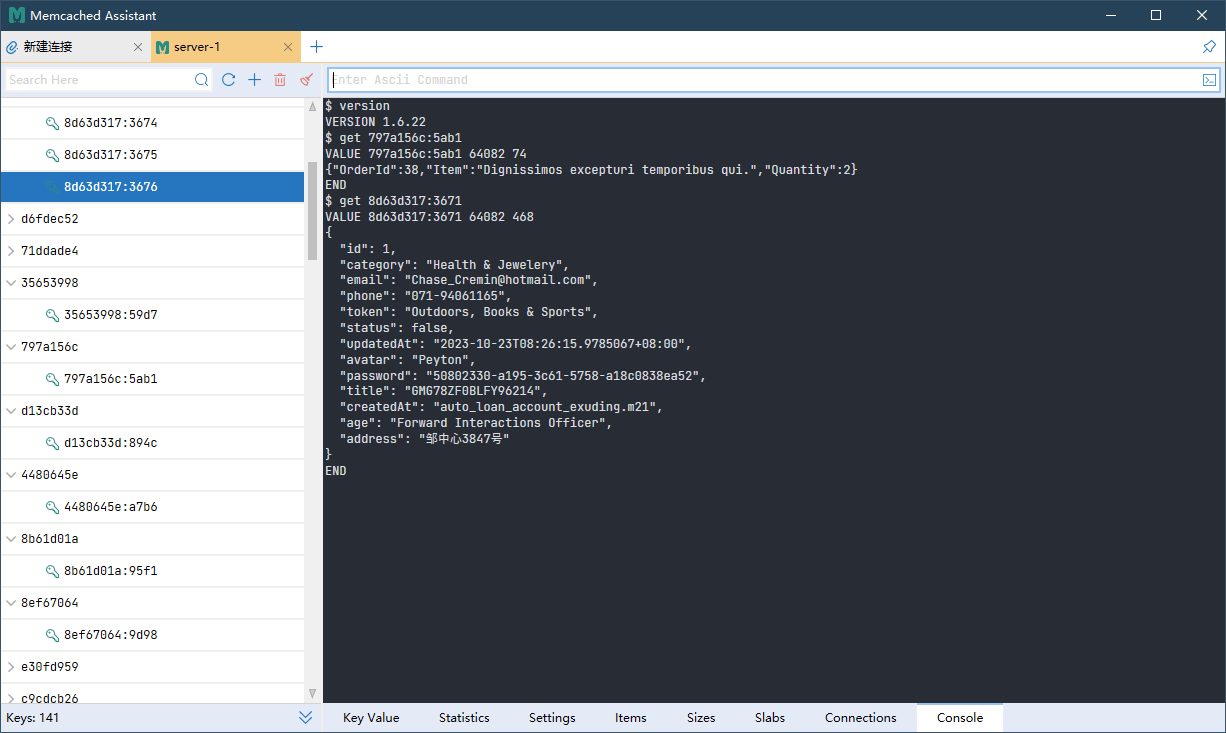Image resolution: width=1226 pixels, height=733 pixels.
Task: Click the key tree scroll-down arrow
Action: click(312, 693)
